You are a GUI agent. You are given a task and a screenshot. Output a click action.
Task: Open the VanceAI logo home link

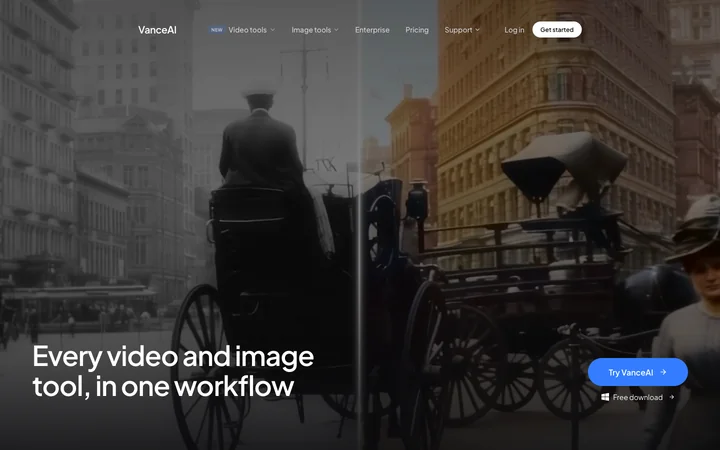click(157, 30)
